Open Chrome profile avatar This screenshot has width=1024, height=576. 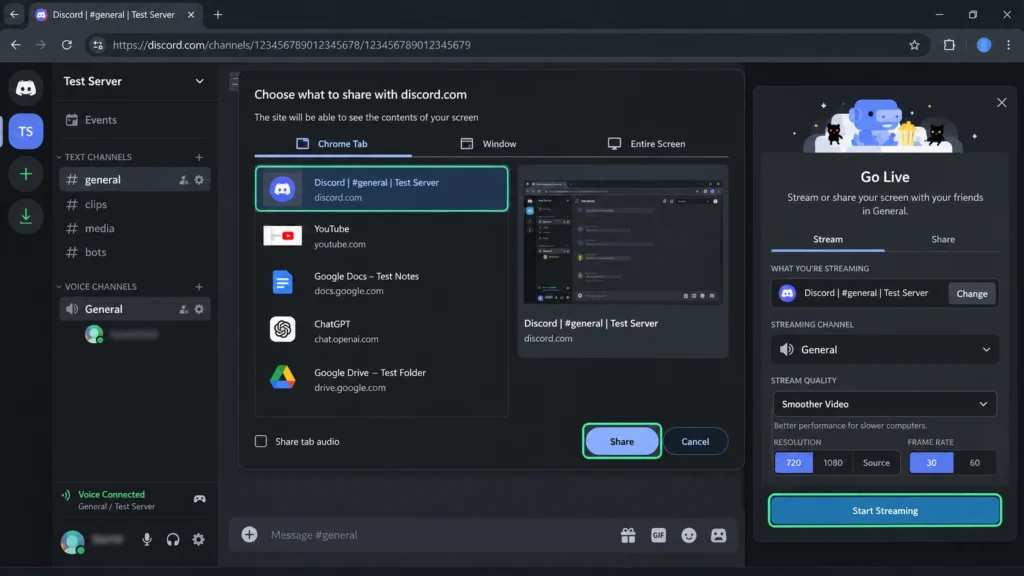(x=984, y=45)
